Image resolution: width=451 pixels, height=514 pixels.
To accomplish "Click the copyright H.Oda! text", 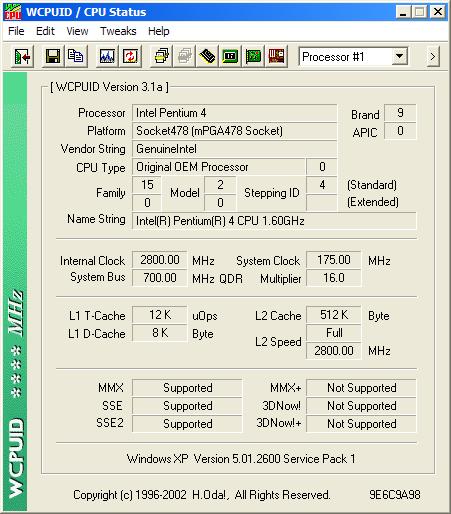I will tap(202, 495).
